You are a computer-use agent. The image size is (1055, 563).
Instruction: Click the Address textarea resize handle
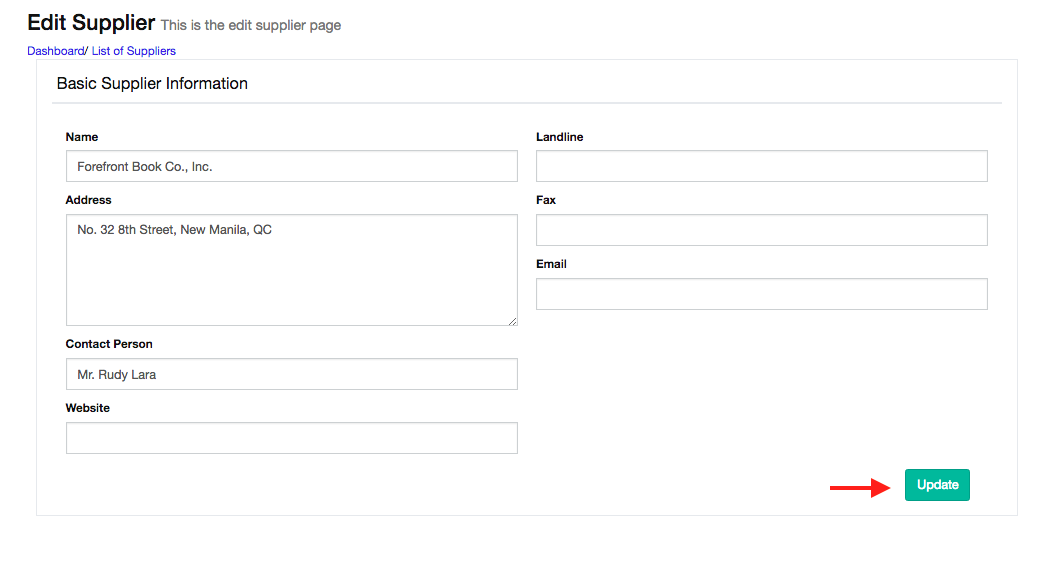point(512,320)
